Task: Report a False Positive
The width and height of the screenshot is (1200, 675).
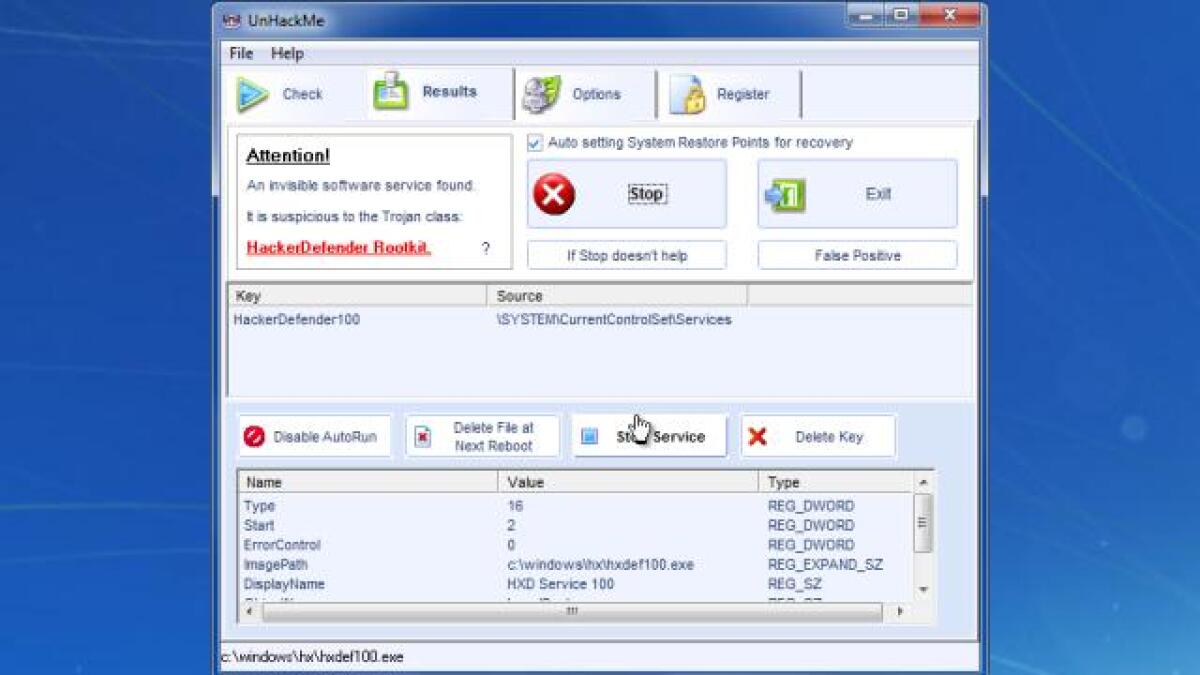Action: [856, 255]
